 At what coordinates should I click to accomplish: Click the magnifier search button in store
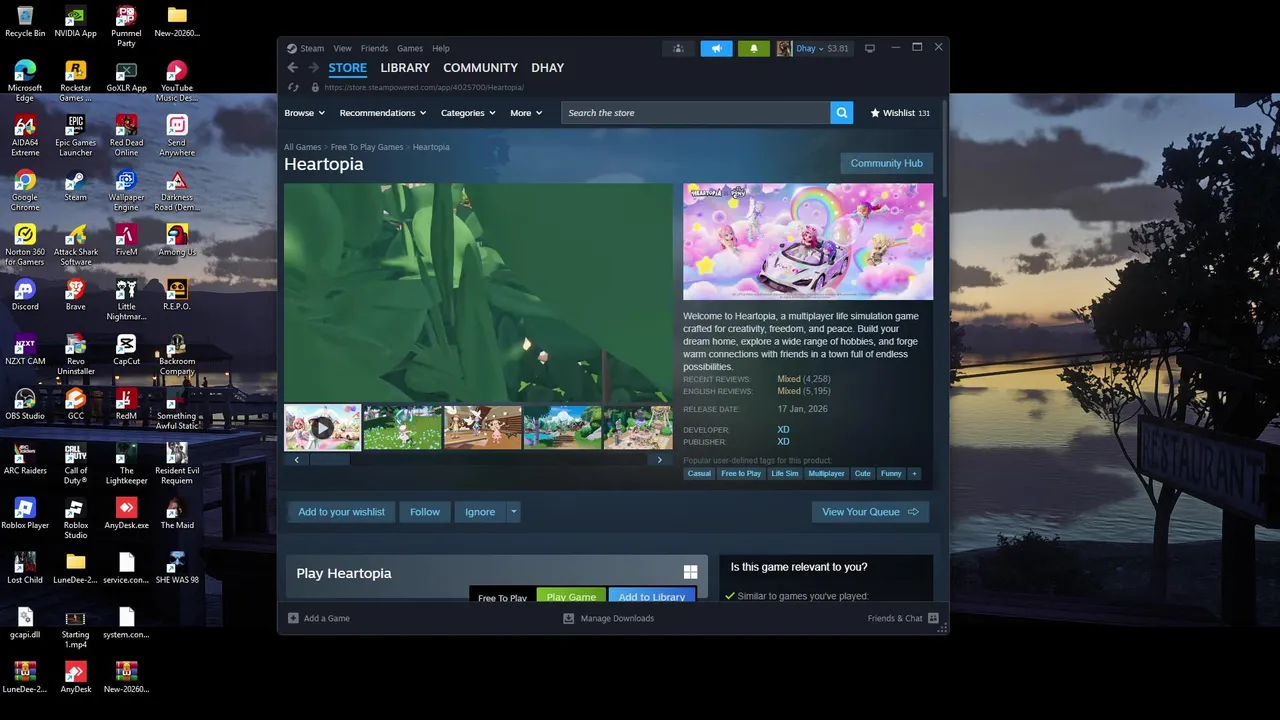pos(842,113)
